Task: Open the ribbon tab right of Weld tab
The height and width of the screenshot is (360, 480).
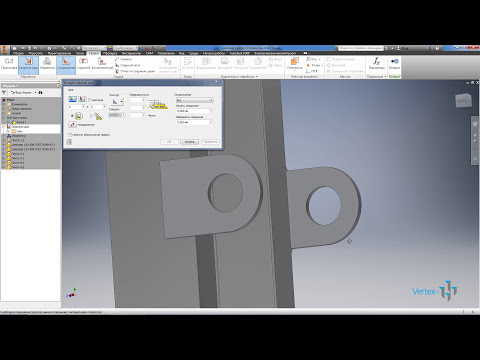Action: coord(110,53)
